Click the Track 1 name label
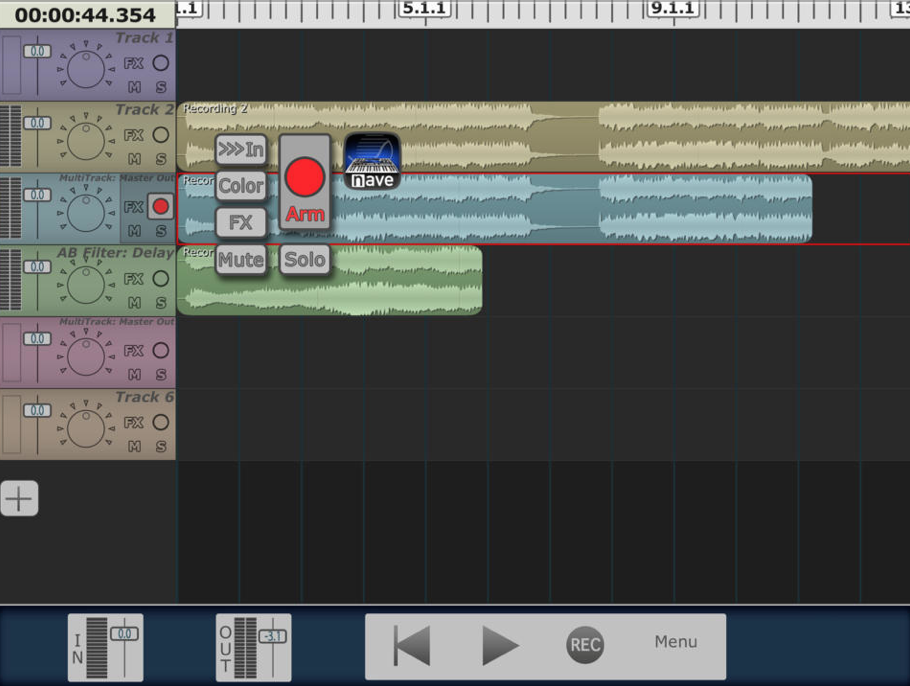 145,38
